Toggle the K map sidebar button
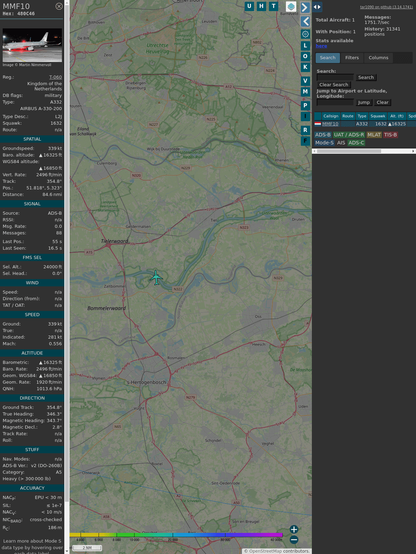This screenshot has width=416, height=554. pos(305,67)
